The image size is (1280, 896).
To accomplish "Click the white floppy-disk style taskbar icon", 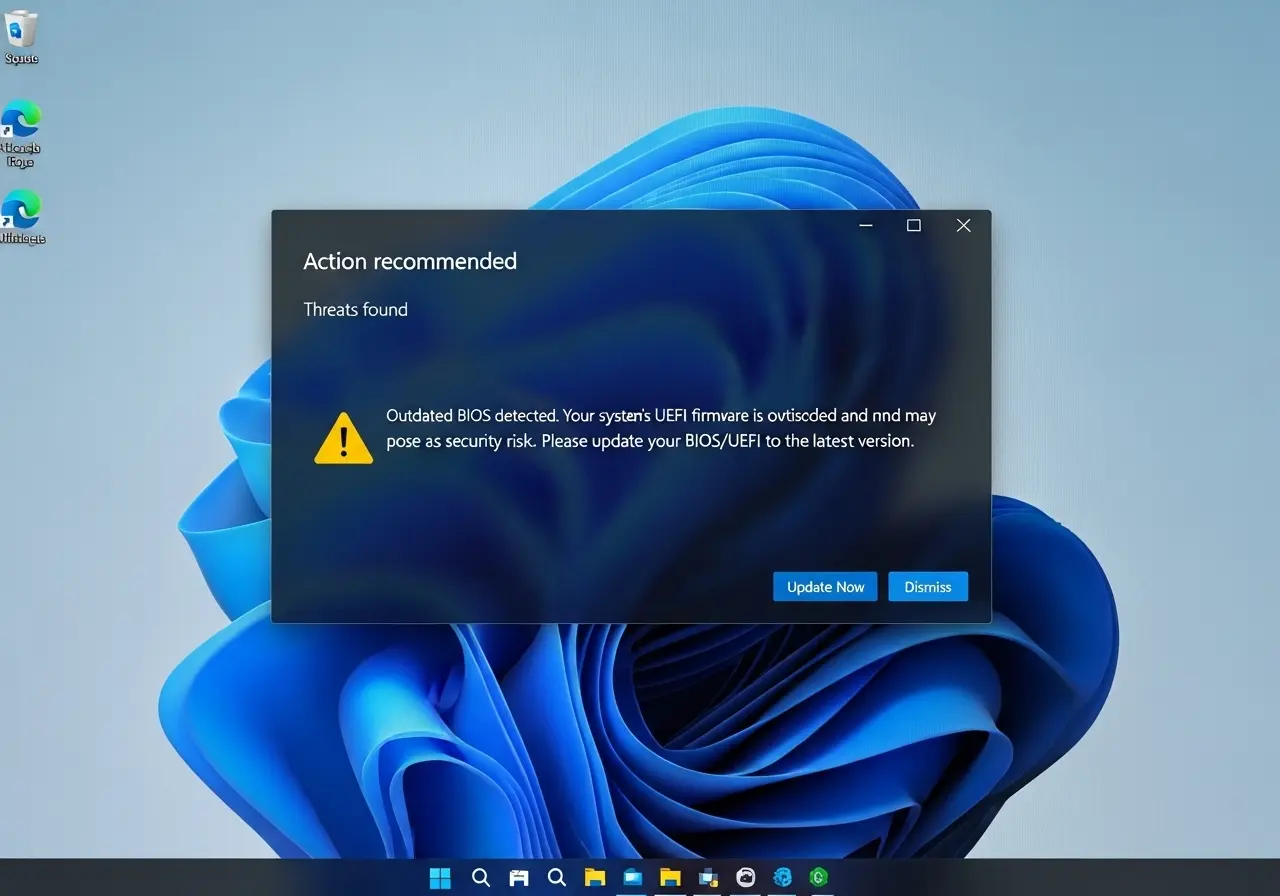I will coord(518,877).
